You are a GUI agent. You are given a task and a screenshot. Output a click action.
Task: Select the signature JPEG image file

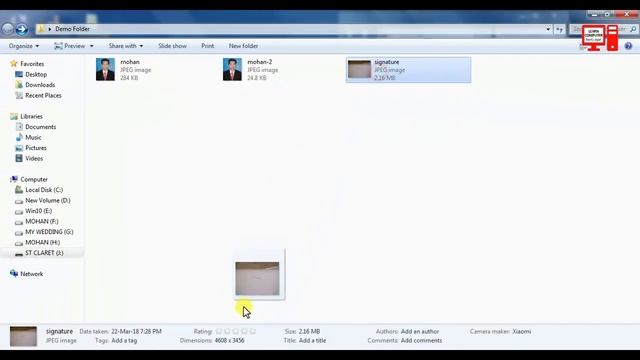pyautogui.click(x=408, y=70)
